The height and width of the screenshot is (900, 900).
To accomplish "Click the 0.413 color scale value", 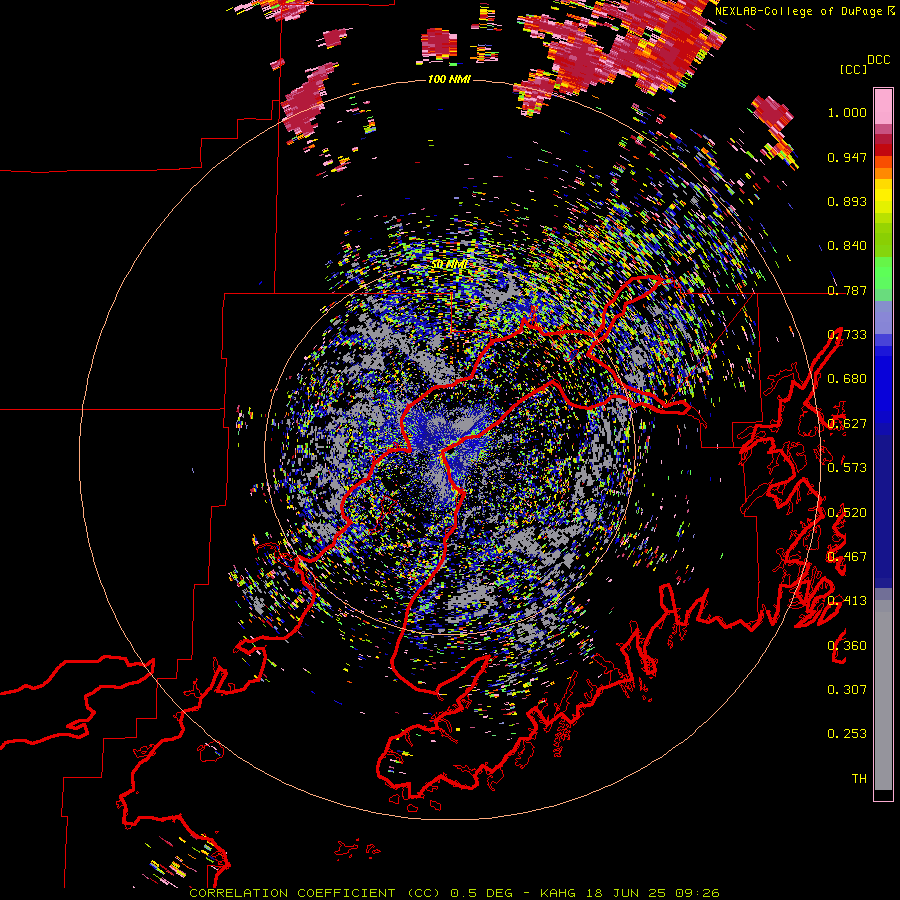I will pyautogui.click(x=847, y=601).
